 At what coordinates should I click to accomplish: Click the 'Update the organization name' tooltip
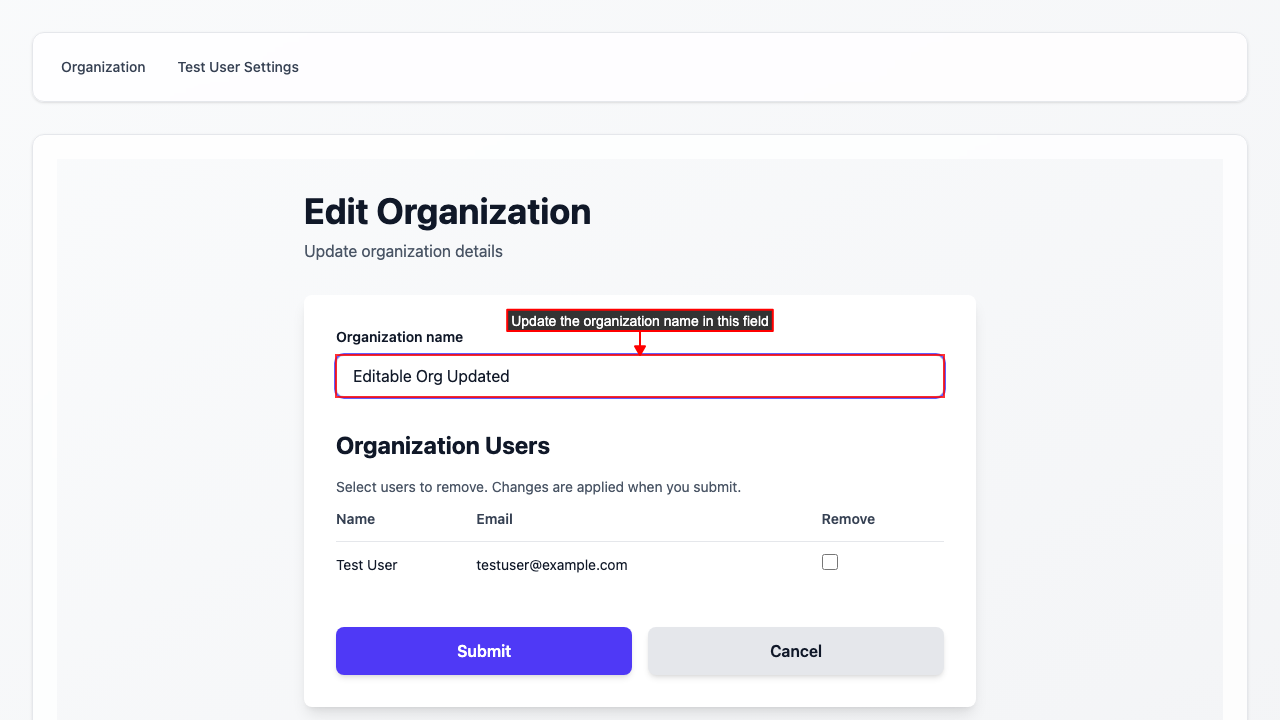click(639, 321)
